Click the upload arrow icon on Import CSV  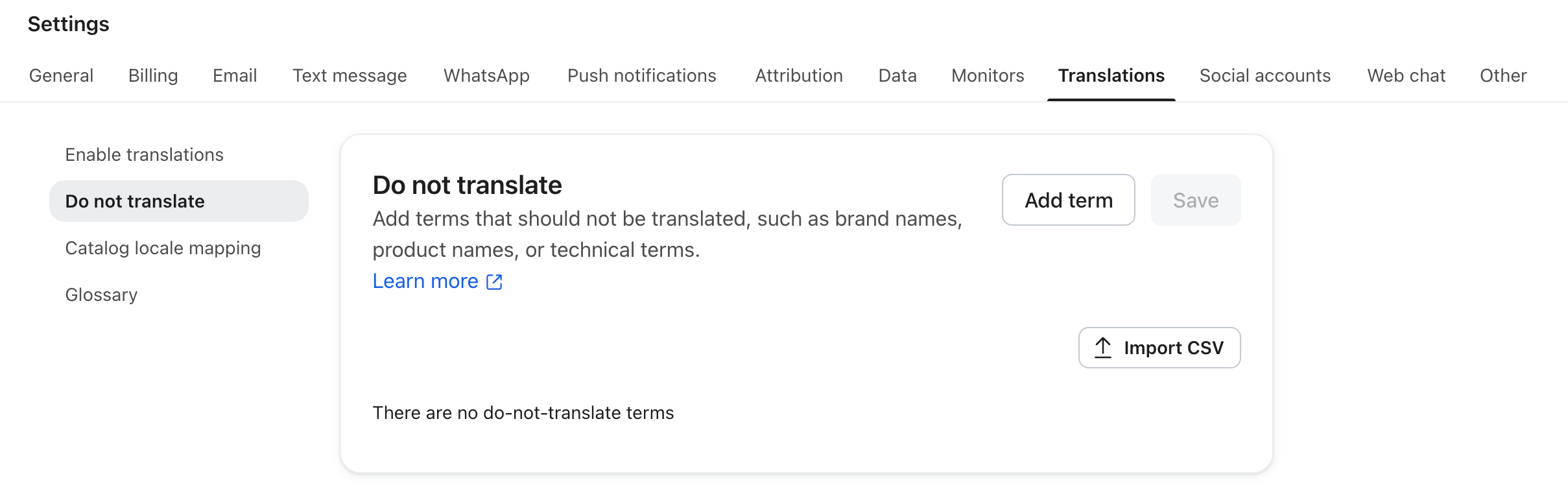point(1103,348)
